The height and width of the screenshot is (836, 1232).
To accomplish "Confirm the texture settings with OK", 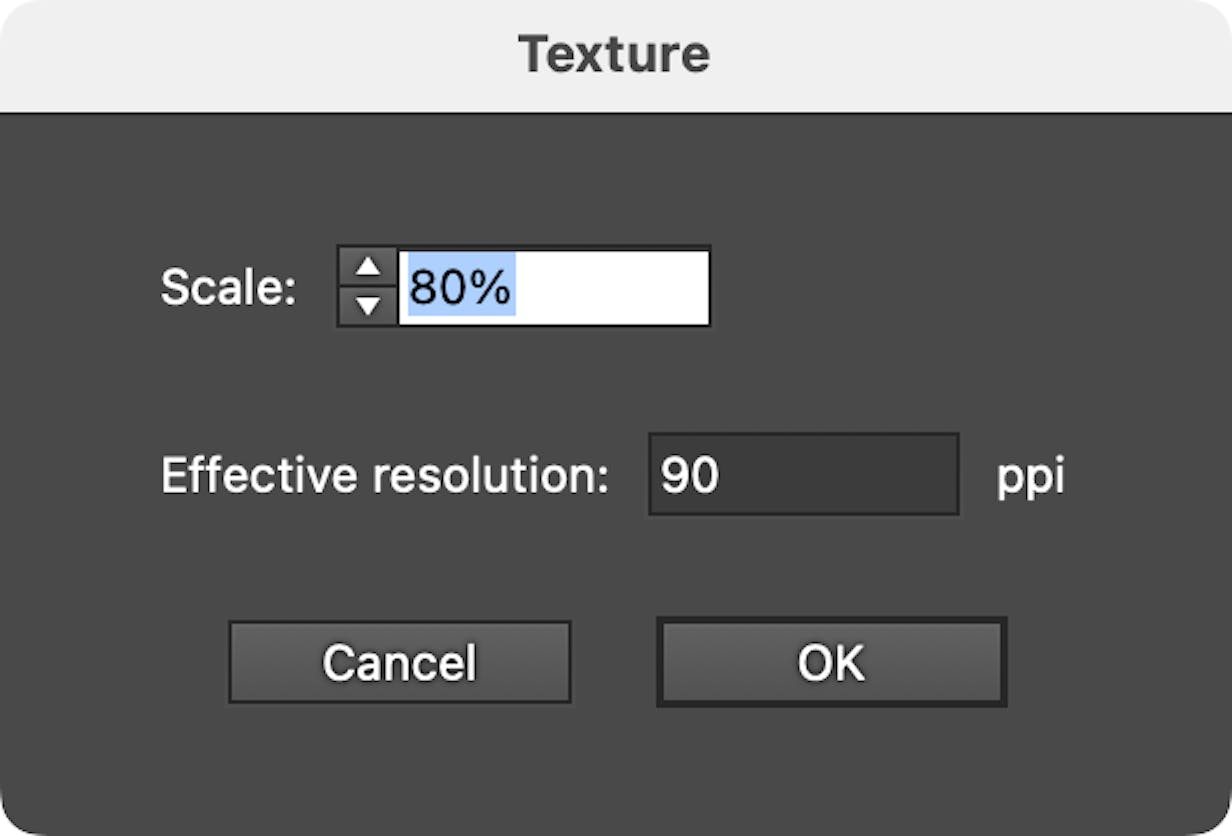I will pos(830,661).
